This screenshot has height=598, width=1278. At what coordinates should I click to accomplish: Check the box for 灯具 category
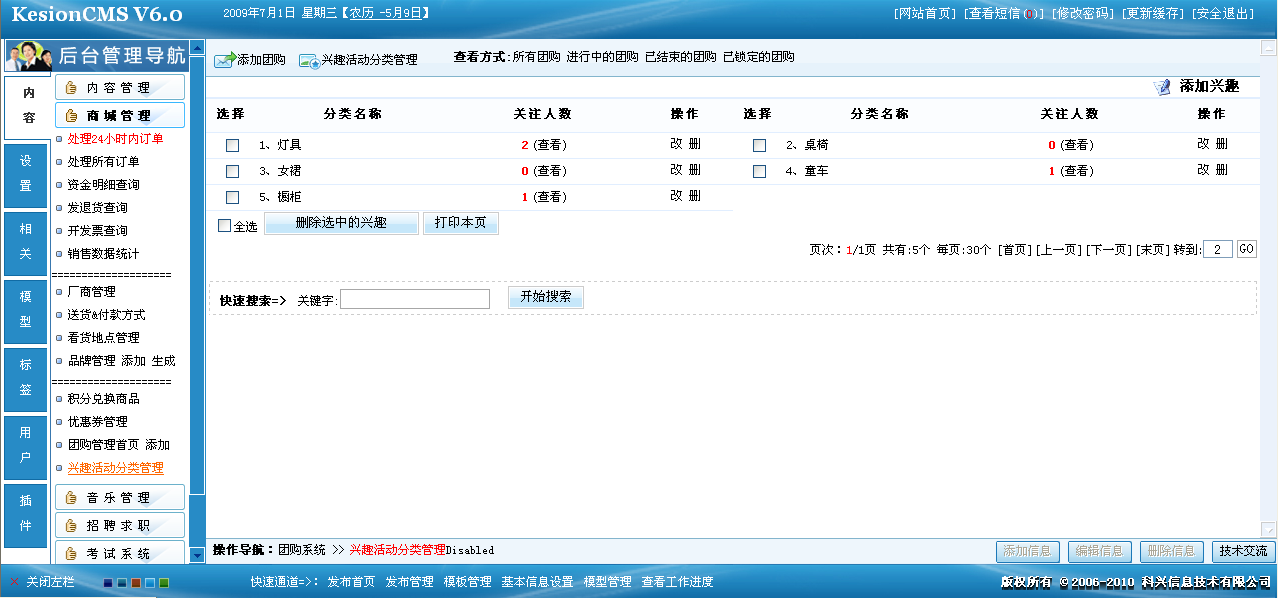coord(233,146)
